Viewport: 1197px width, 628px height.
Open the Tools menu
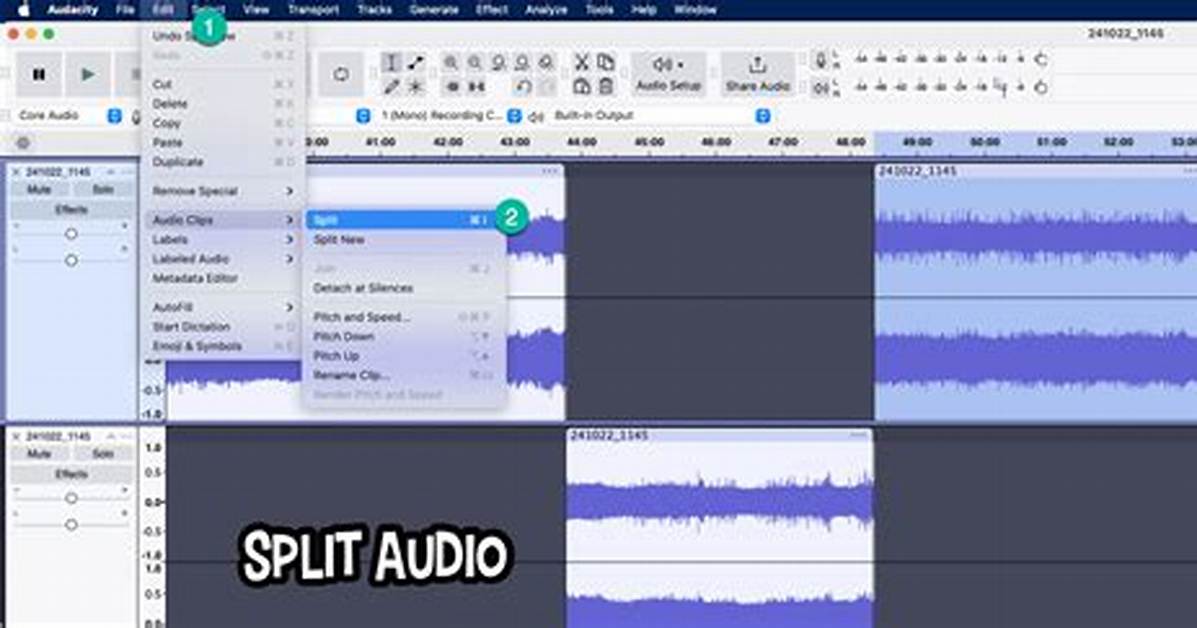pos(599,10)
